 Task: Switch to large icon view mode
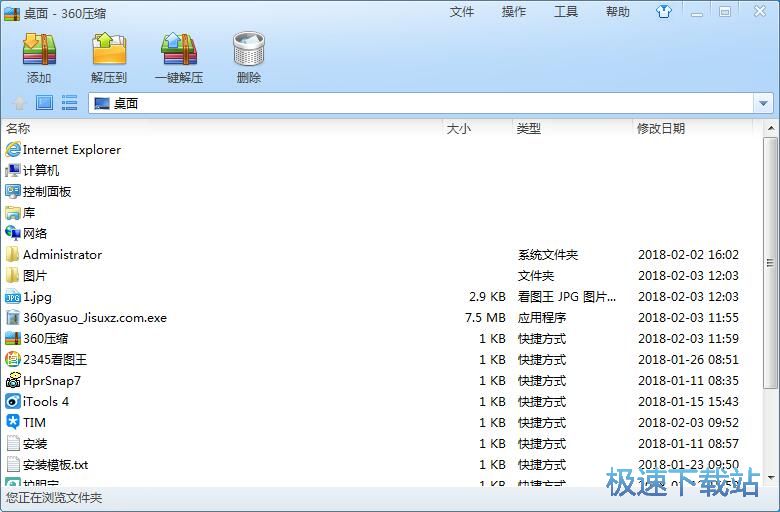[44, 103]
